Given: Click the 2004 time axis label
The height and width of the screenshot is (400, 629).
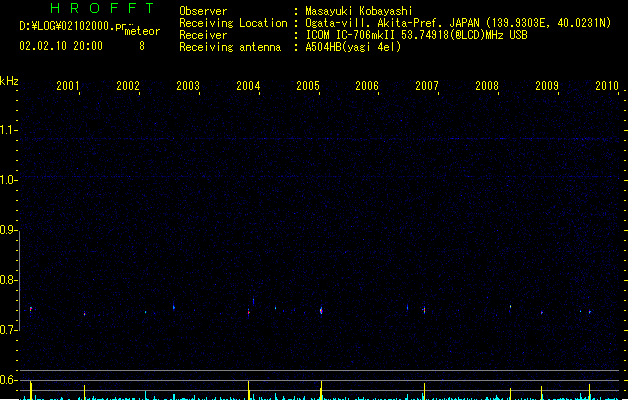Looking at the screenshot, I should (248, 85).
